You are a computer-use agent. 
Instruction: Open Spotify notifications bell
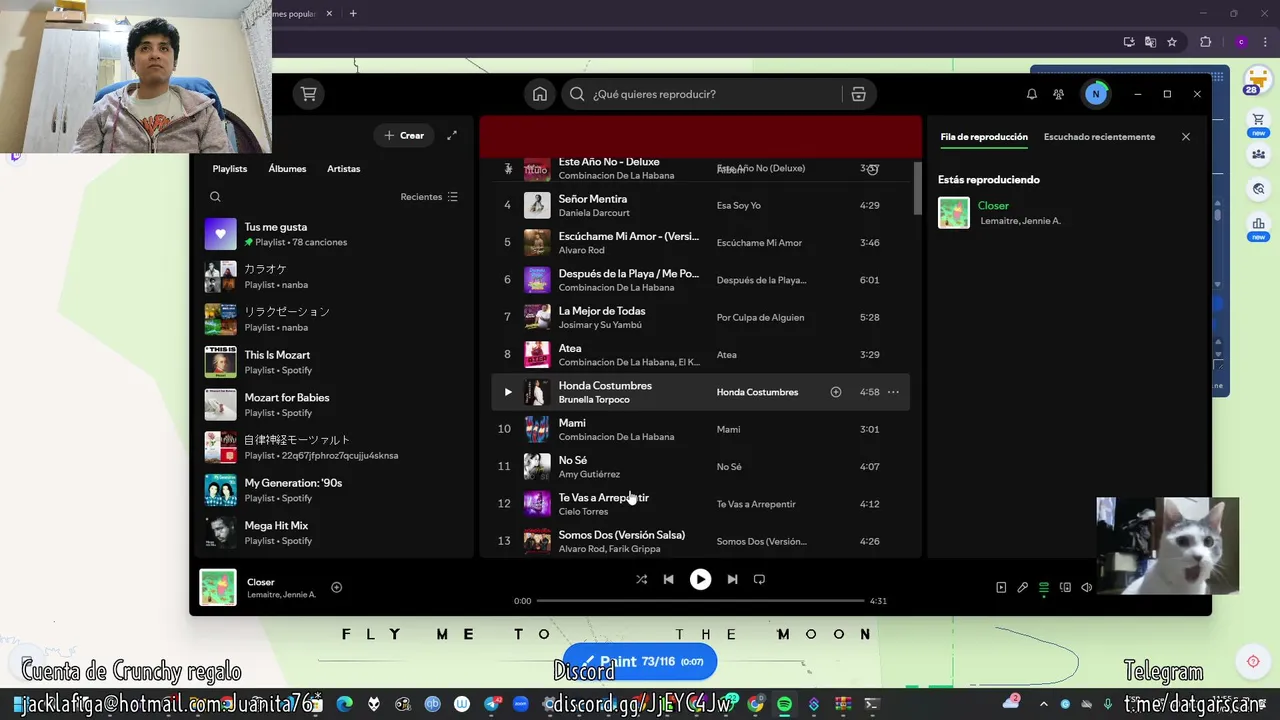pos(1032,94)
